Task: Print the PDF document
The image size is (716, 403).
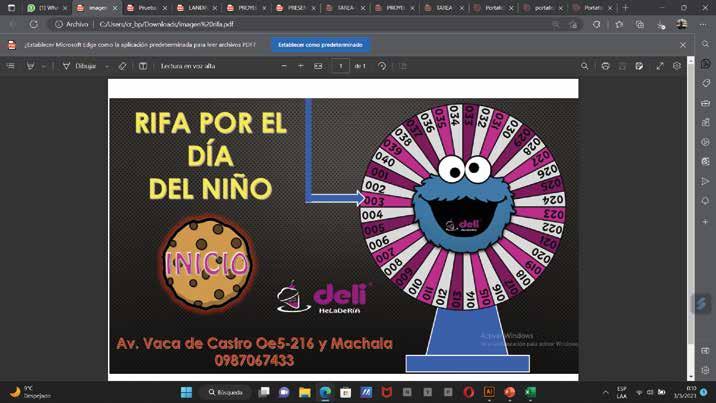Action: [x=605, y=66]
